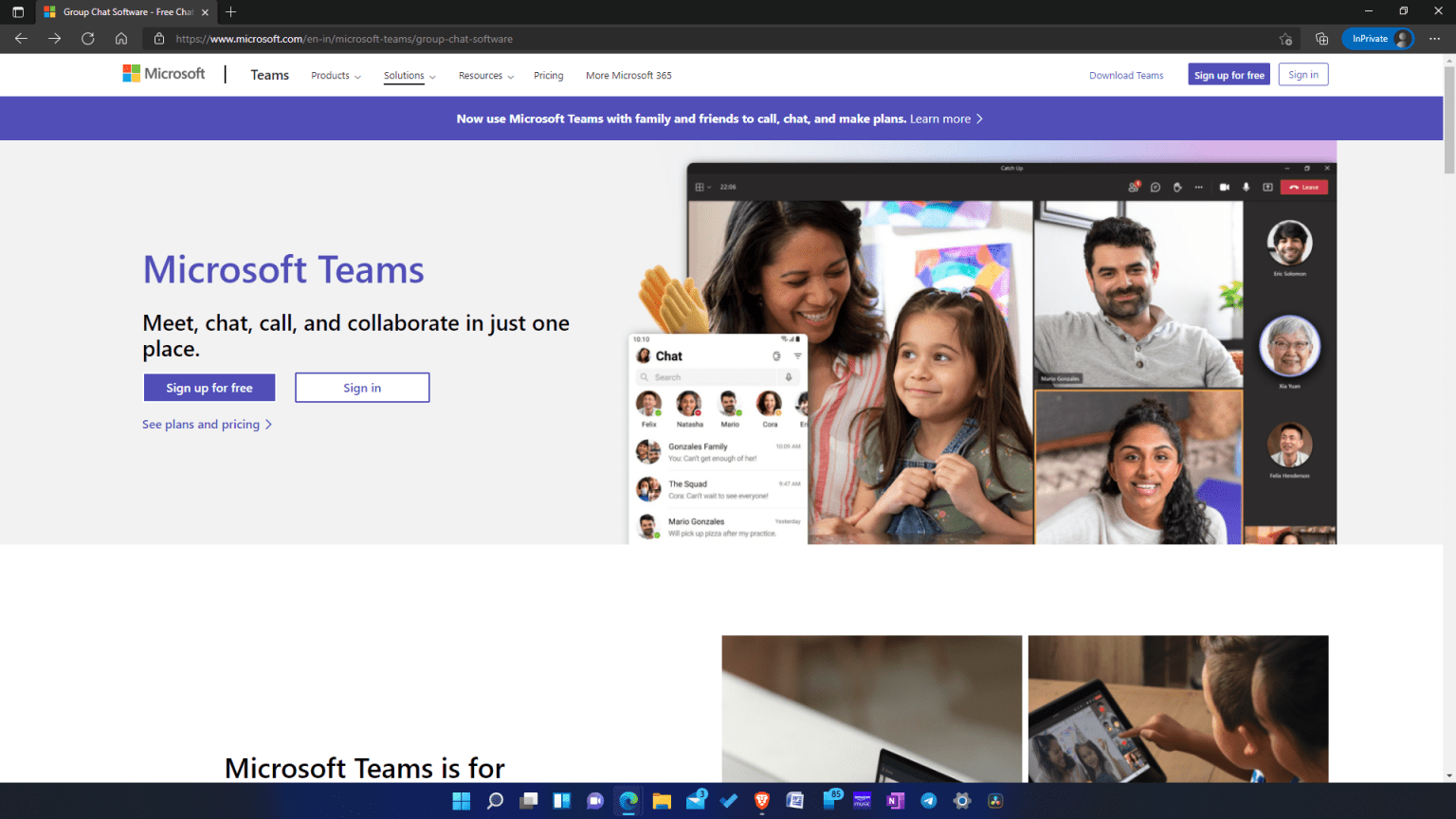Click the filter icon in mobile Chat header
1456x819 pixels.
pos(798,355)
